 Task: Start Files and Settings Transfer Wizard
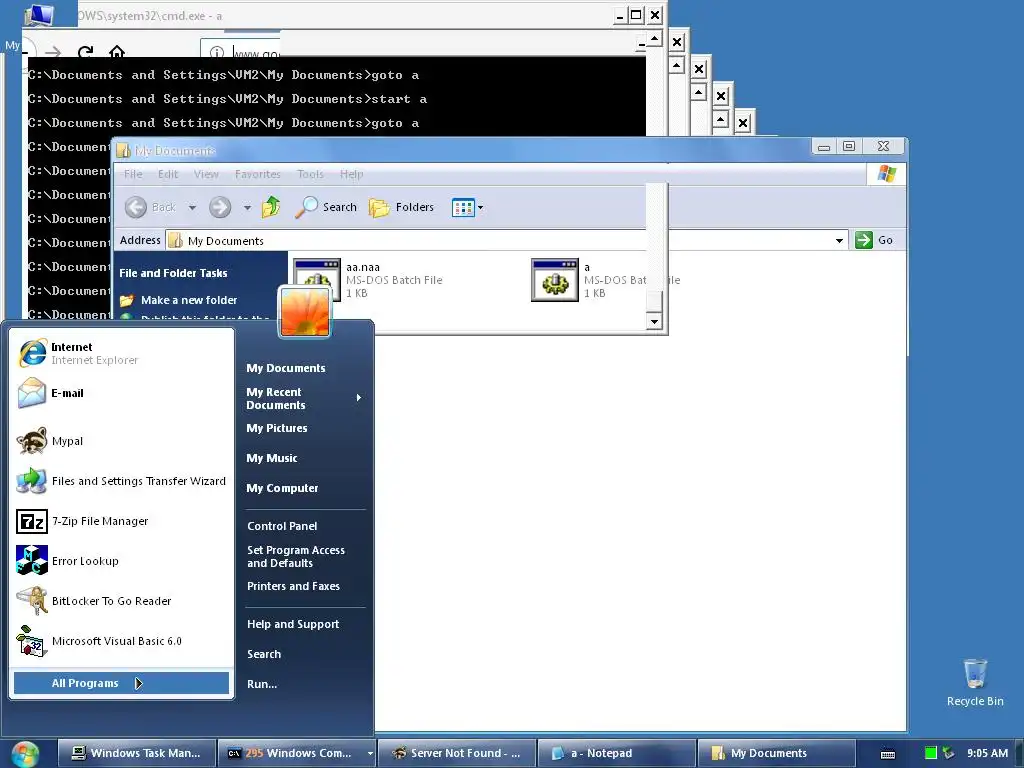121,481
